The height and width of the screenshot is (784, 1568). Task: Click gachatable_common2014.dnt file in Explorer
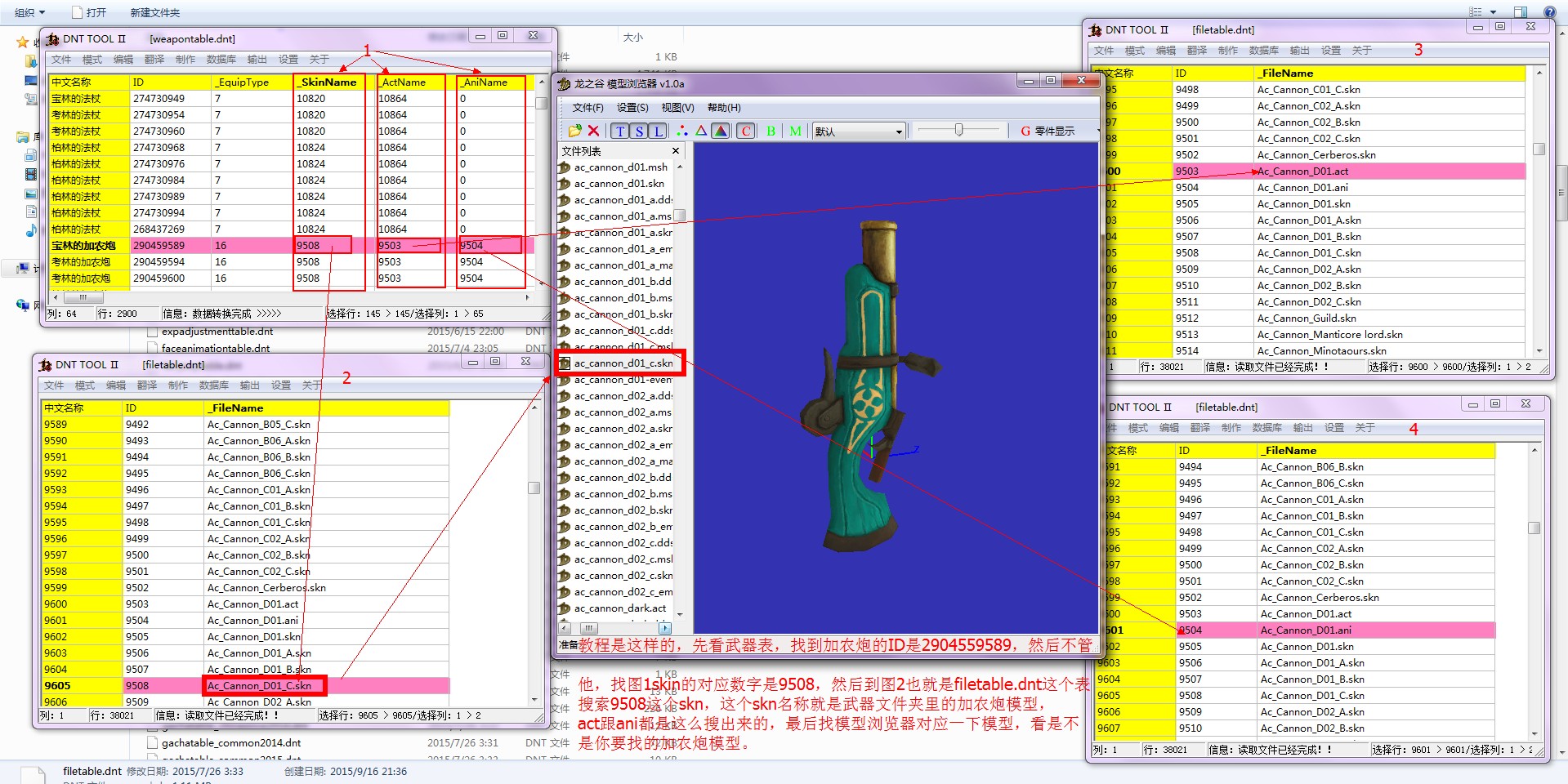click(231, 743)
